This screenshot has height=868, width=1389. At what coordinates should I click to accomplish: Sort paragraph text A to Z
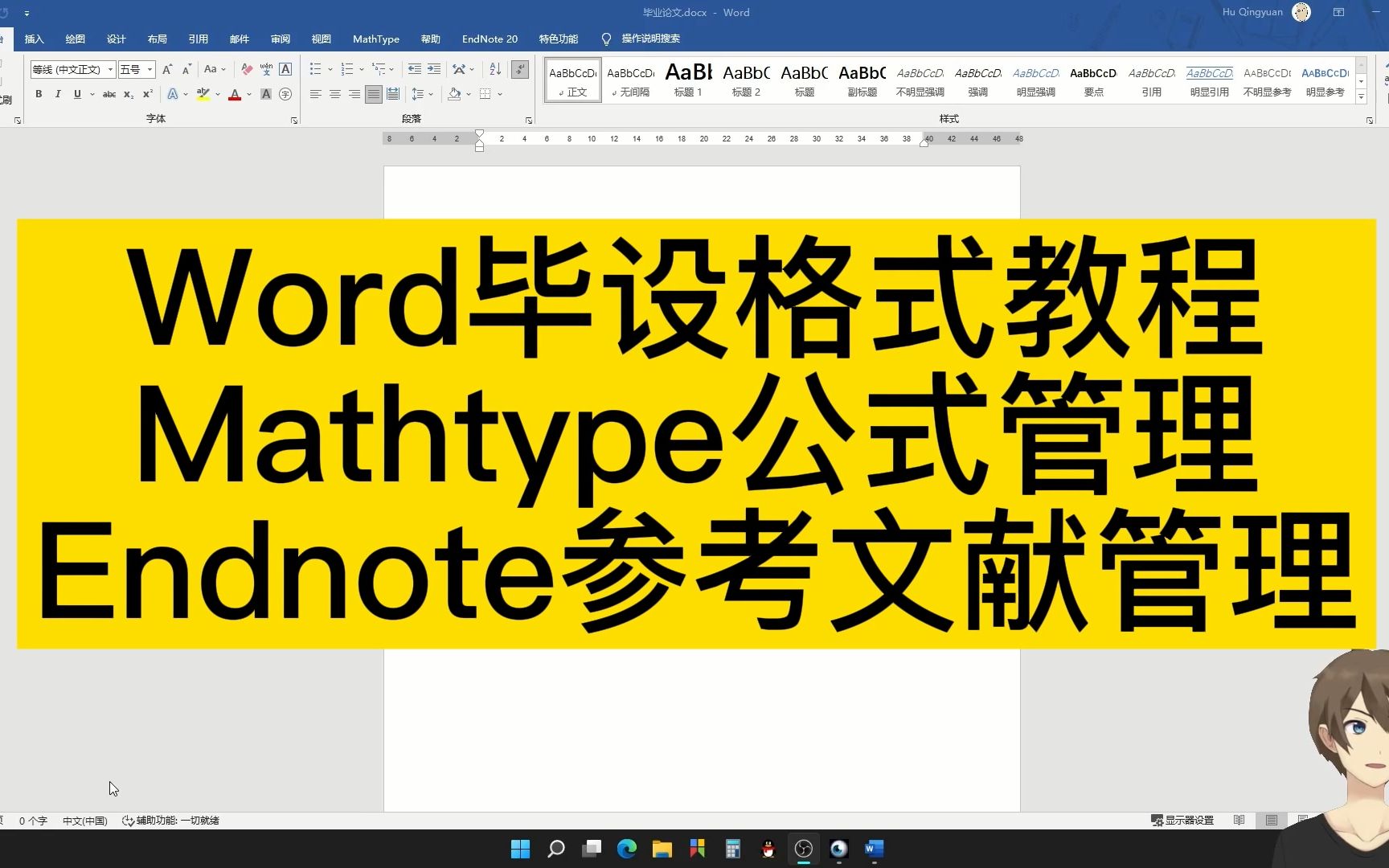tap(495, 69)
